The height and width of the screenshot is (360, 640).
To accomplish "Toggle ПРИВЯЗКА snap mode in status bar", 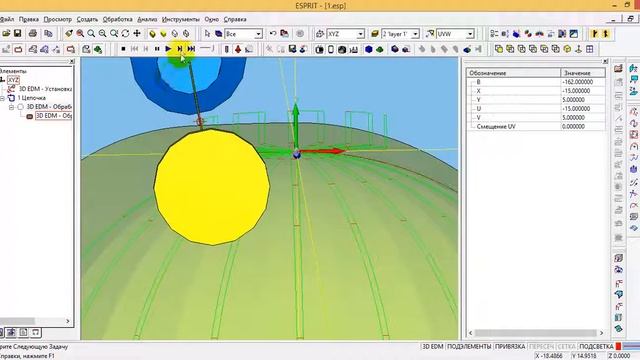I will [x=510, y=347].
